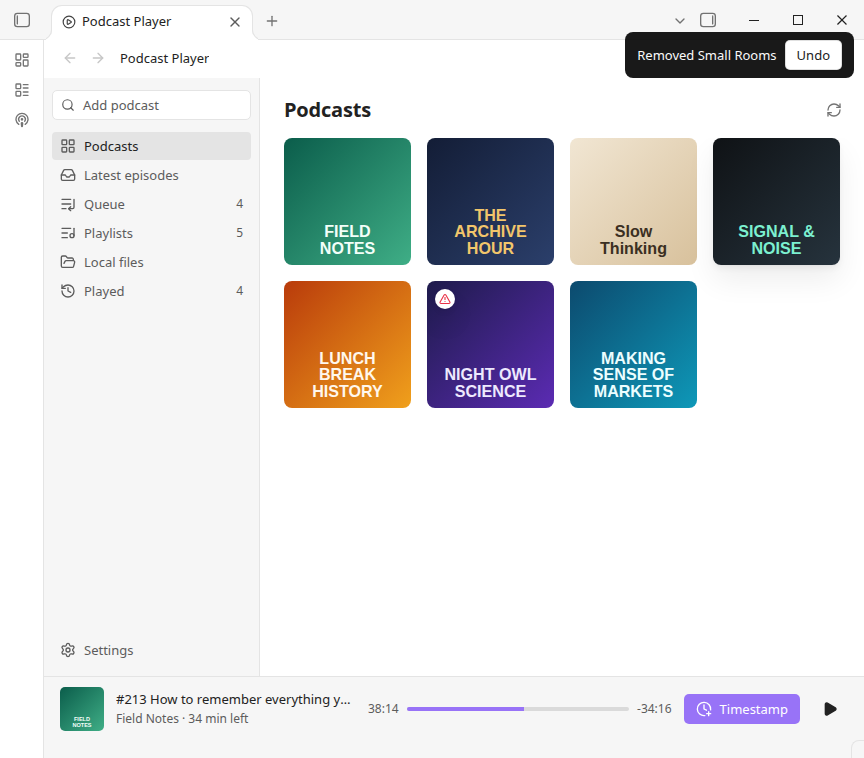Click the elapsed time 38:14
This screenshot has width=864, height=758.
click(383, 709)
